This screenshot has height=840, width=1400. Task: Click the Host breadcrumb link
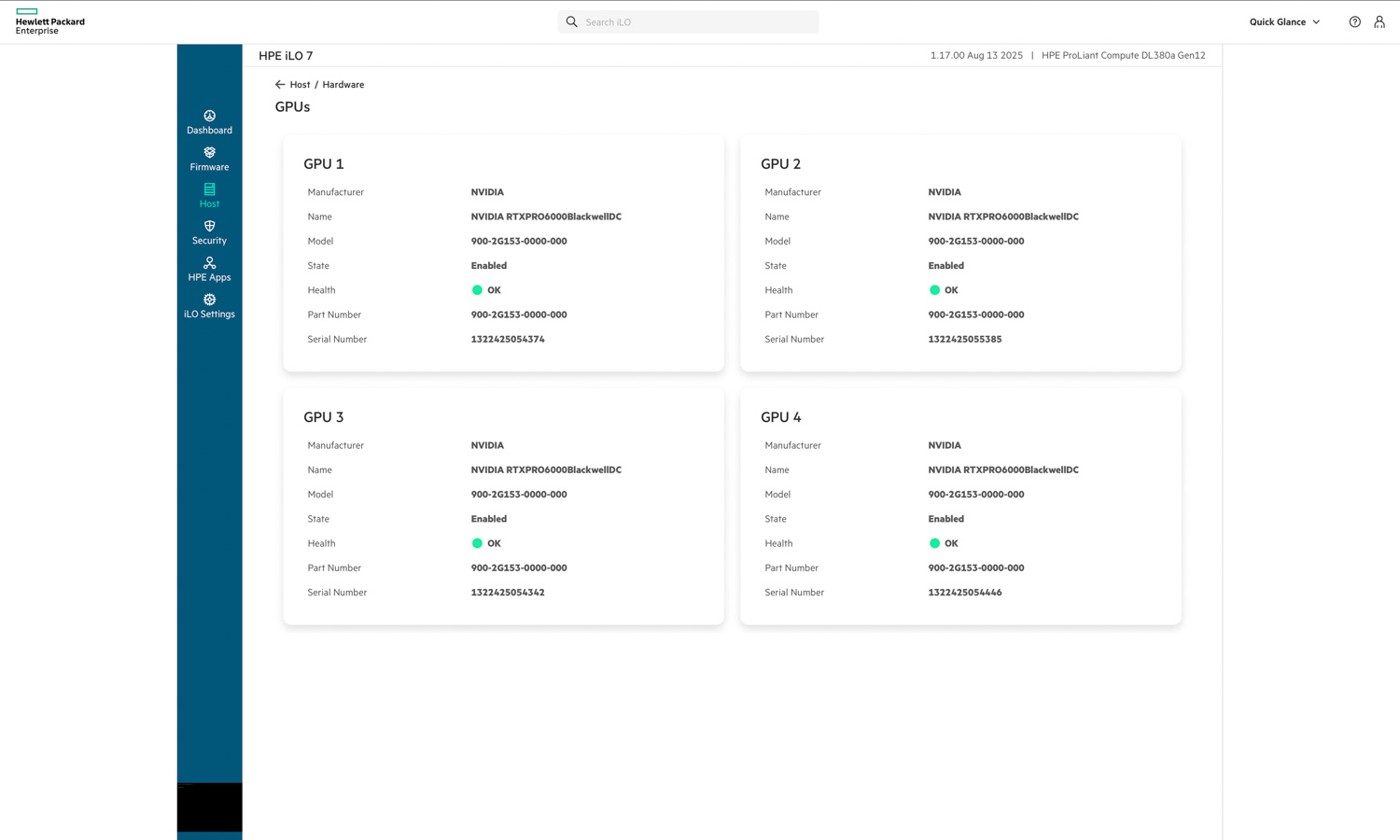(300, 85)
